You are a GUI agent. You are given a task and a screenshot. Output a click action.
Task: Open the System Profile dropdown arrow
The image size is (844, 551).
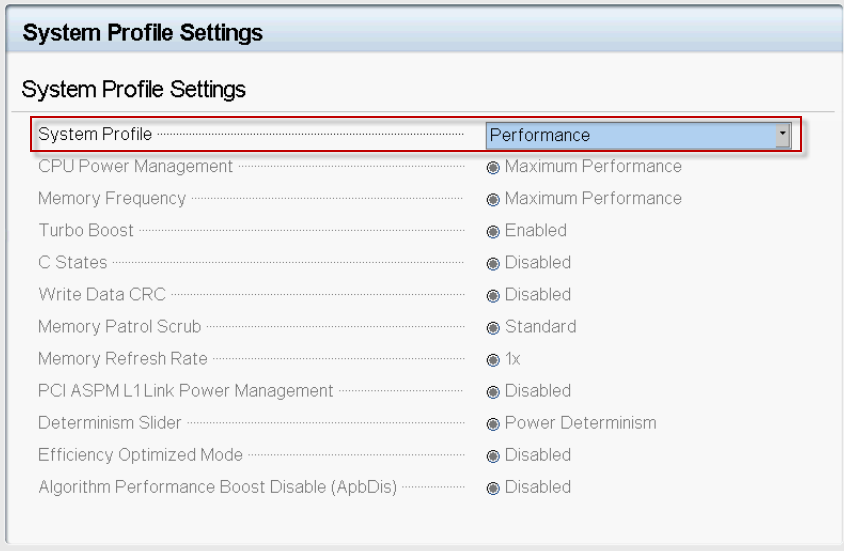tap(783, 135)
